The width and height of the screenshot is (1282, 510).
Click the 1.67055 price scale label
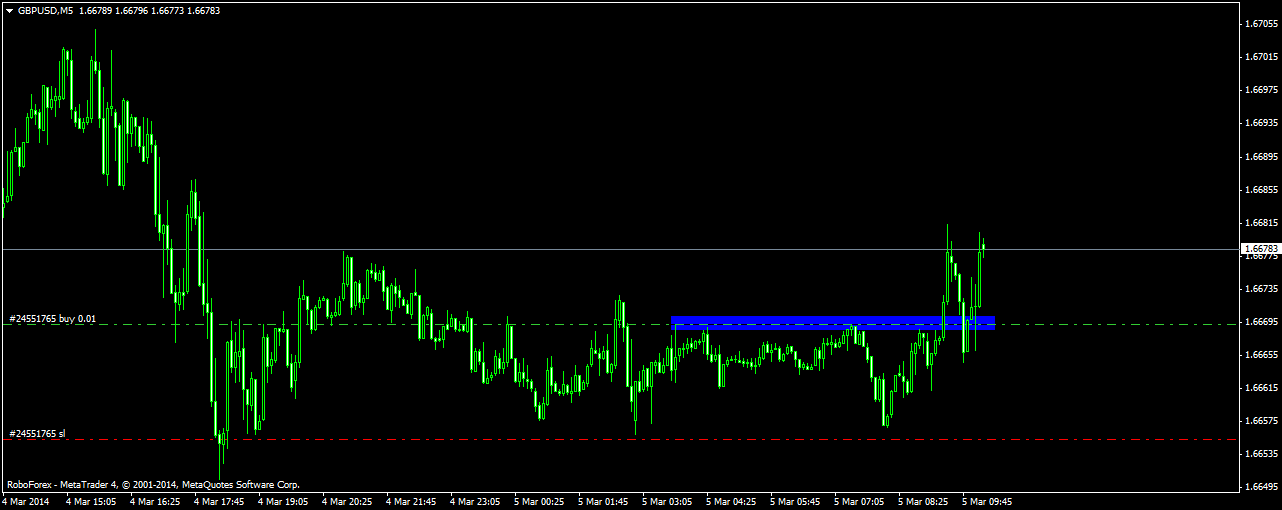pyautogui.click(x=1261, y=24)
